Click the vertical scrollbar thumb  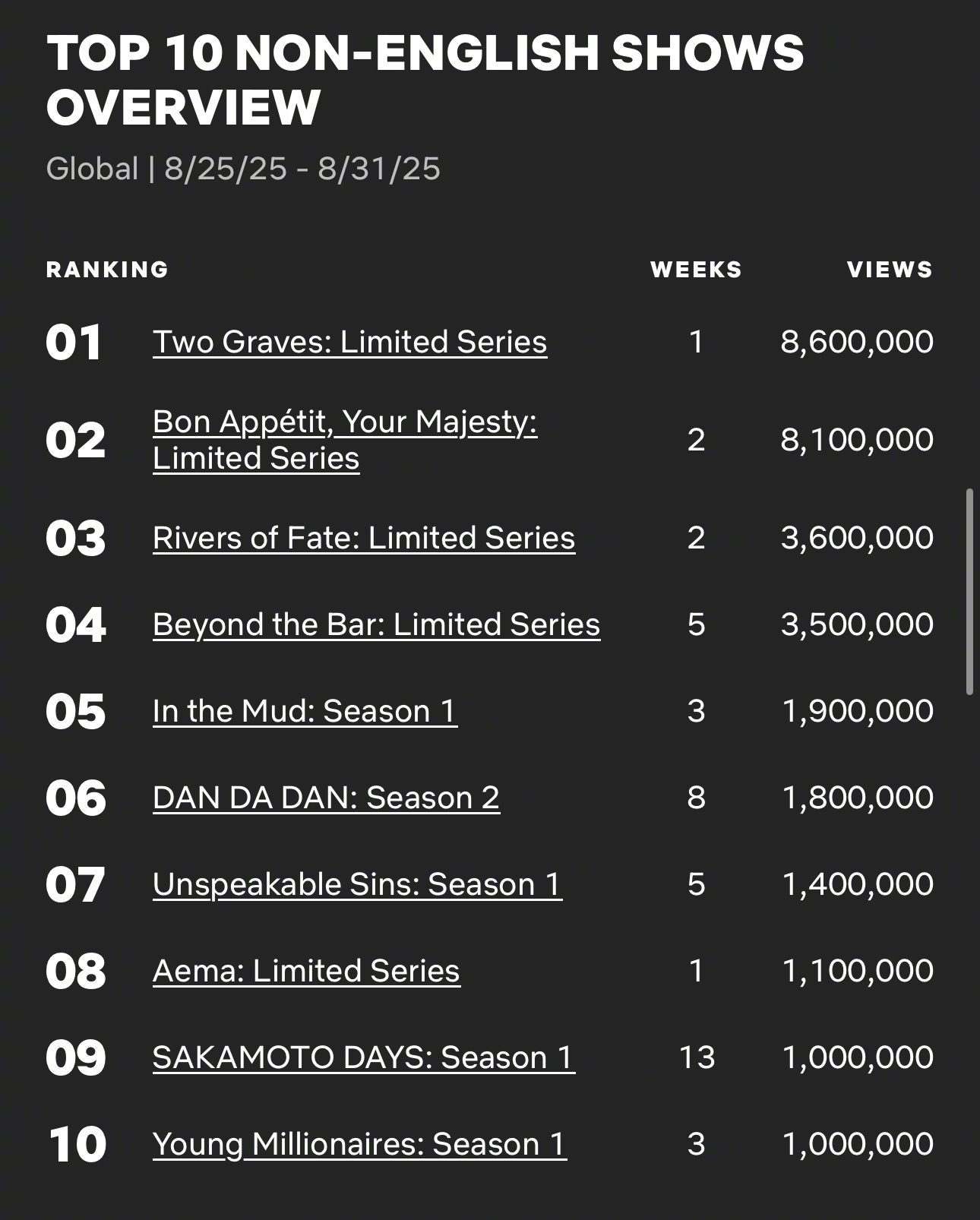point(969,592)
